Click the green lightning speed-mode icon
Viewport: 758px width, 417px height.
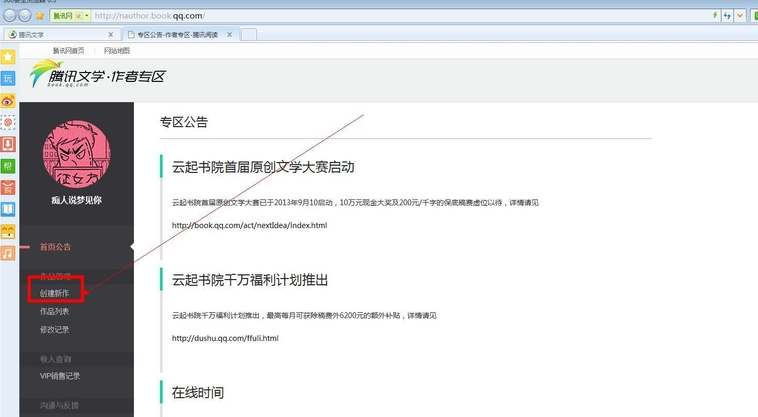pos(715,15)
